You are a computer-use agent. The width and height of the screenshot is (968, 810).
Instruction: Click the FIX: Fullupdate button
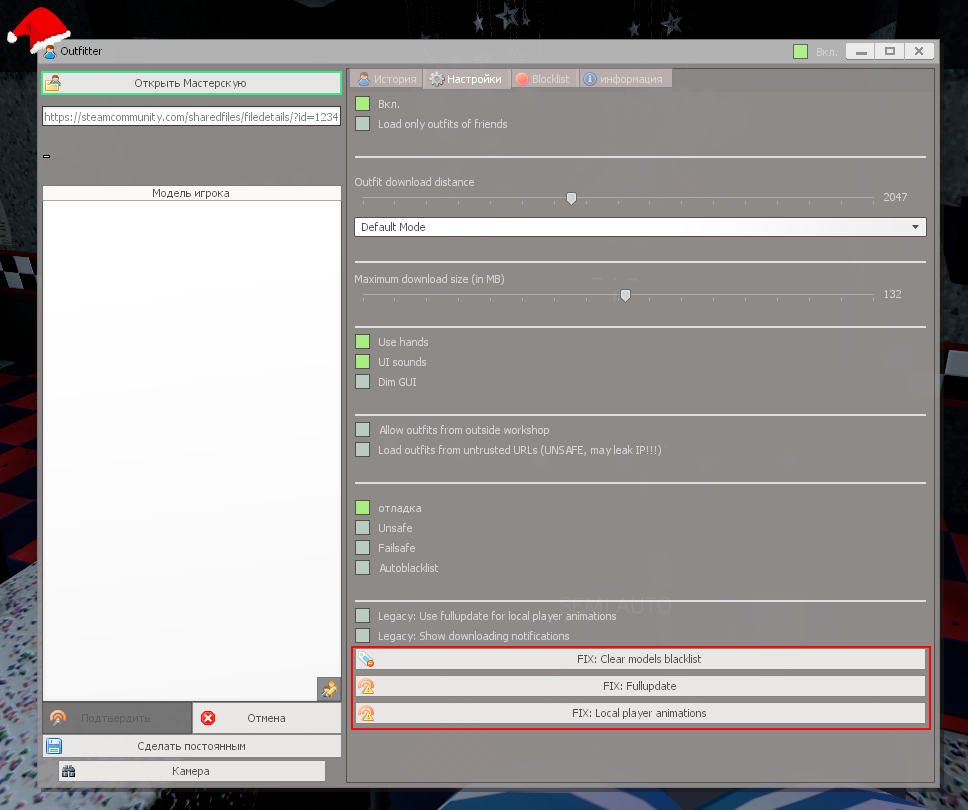coord(640,686)
